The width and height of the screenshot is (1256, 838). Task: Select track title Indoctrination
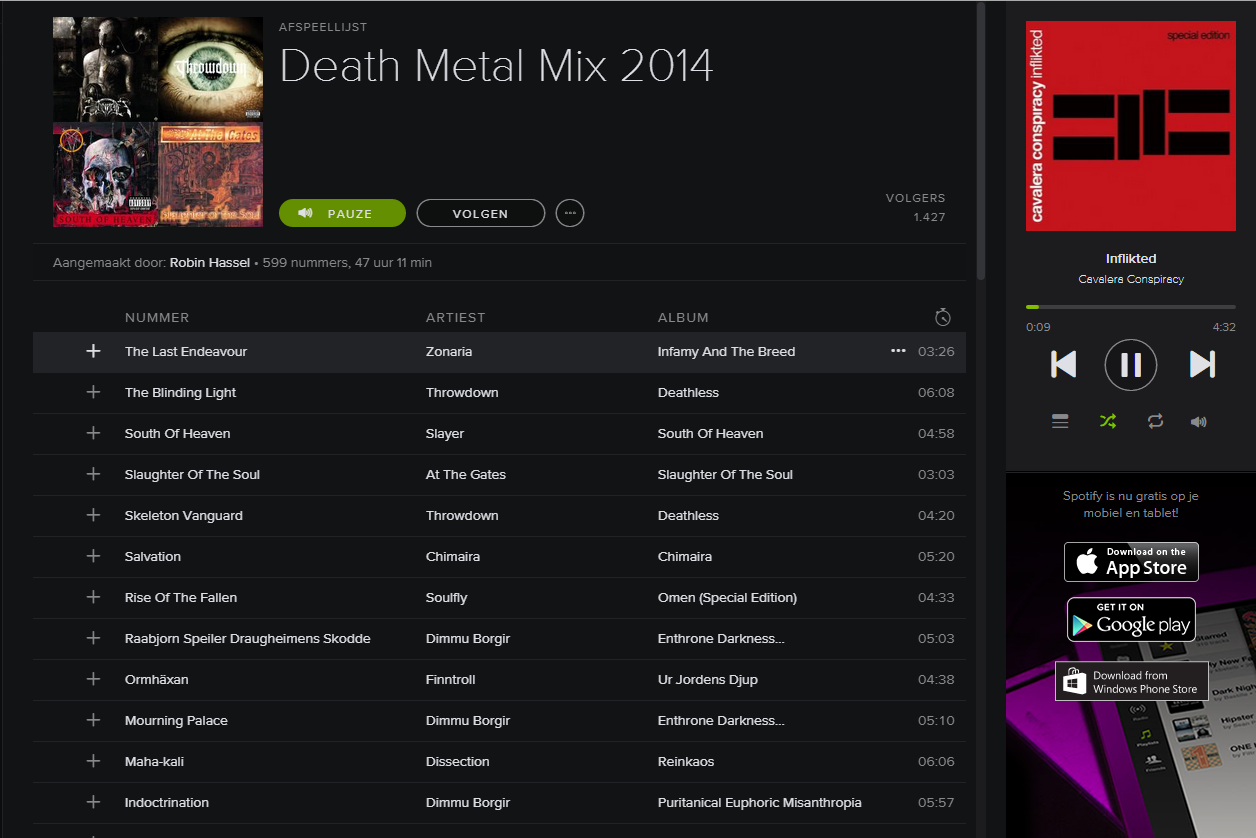point(167,802)
